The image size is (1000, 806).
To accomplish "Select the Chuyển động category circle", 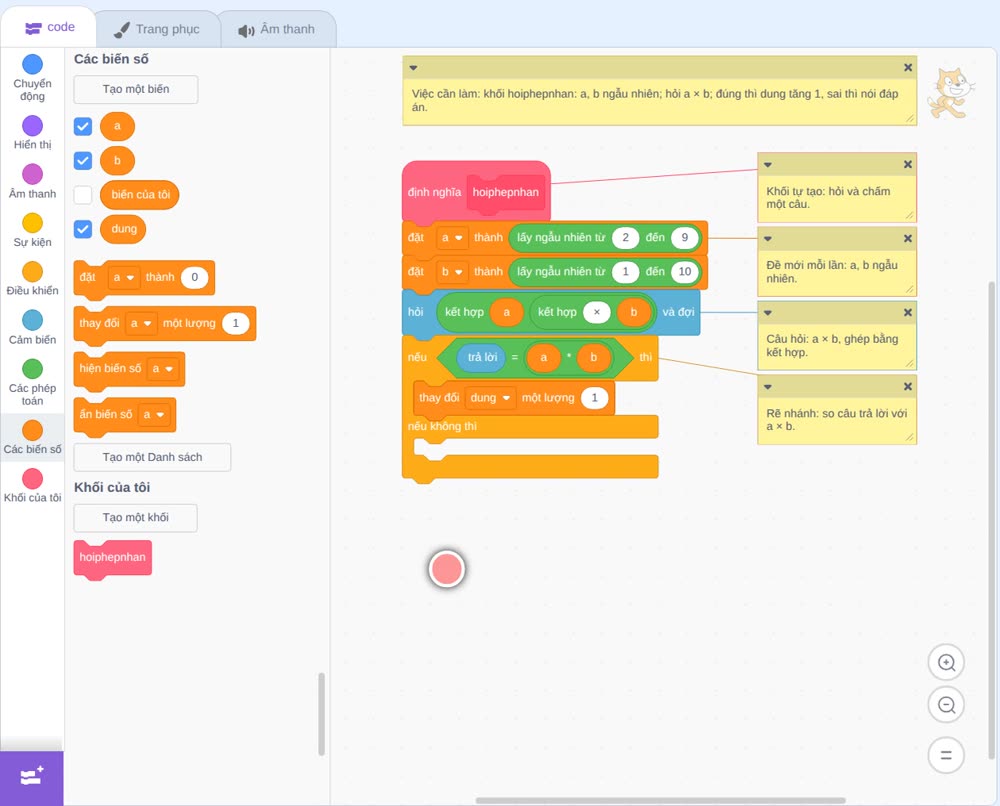I will 33,64.
